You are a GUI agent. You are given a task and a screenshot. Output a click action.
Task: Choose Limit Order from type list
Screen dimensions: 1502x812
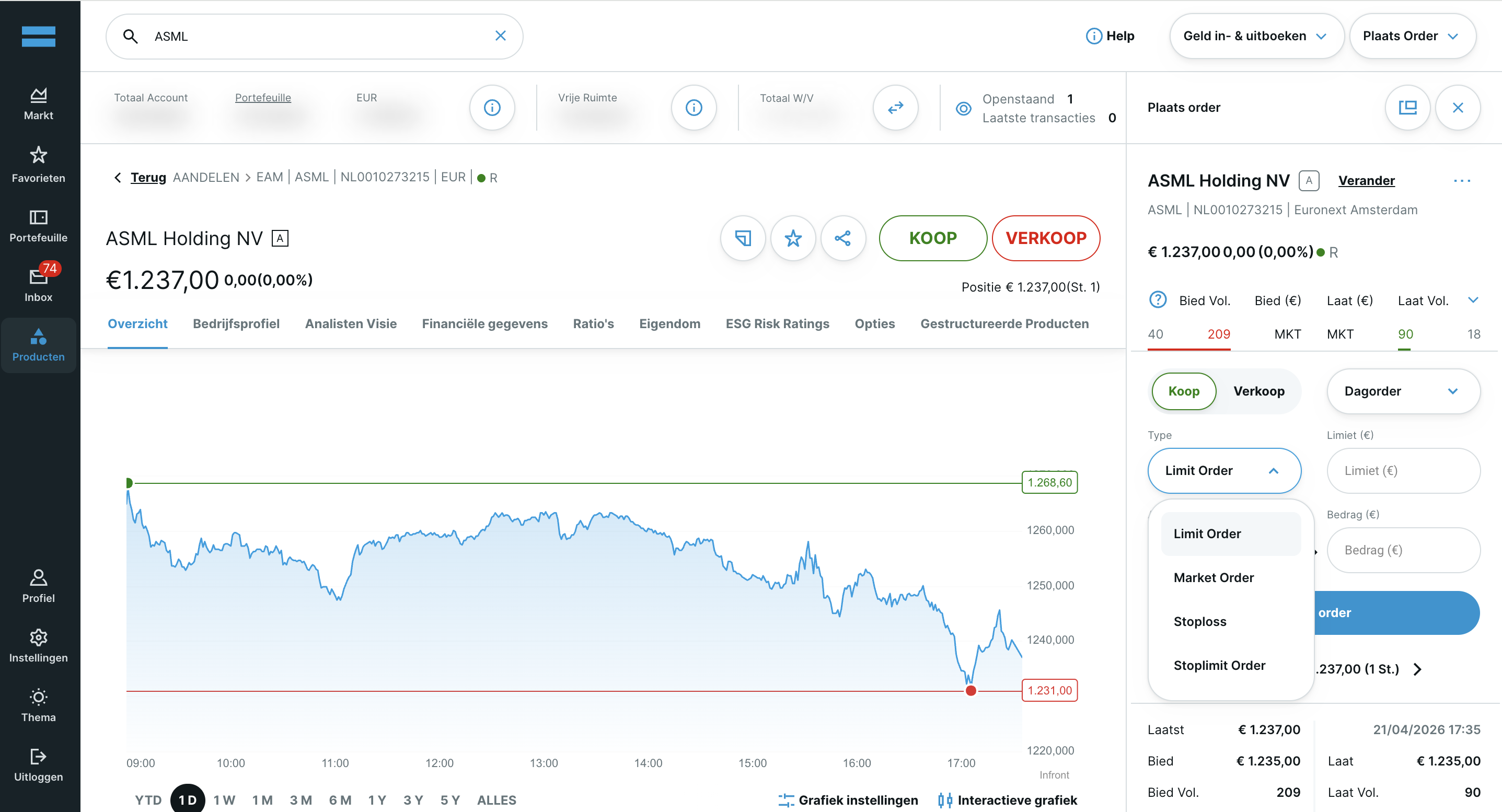tap(1230, 534)
